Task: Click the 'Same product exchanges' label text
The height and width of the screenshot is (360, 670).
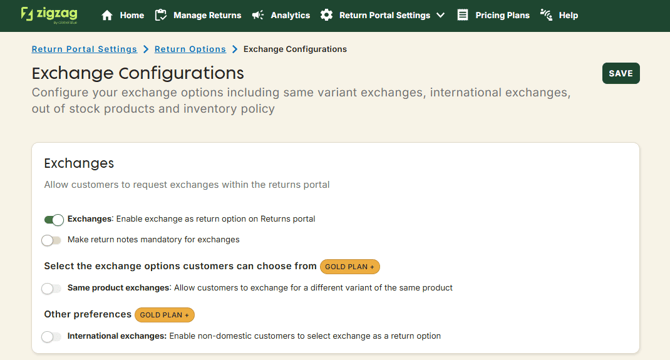Action: point(118,288)
